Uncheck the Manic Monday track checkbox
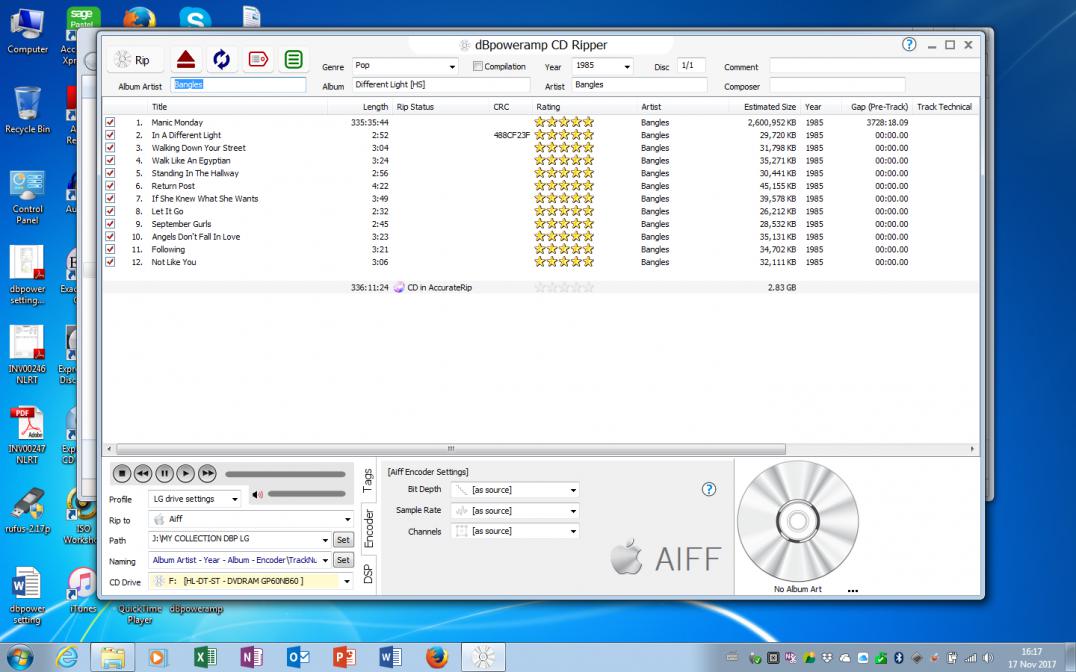Viewport: 1076px width, 672px height. click(x=111, y=122)
